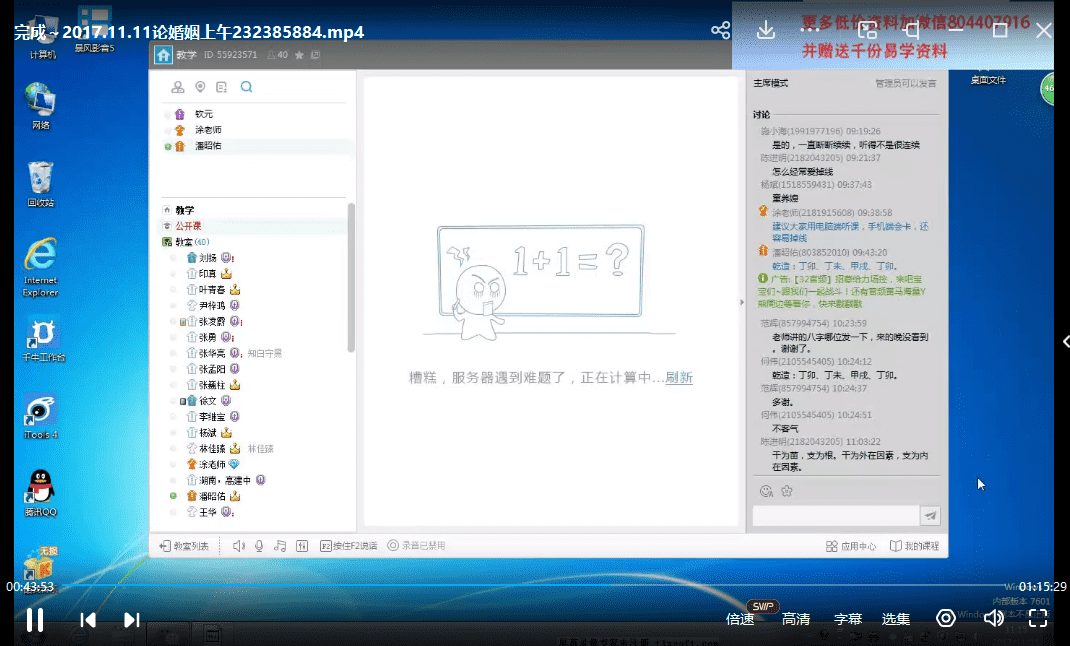Click the 刷新 refresh link
The height and width of the screenshot is (646, 1070).
[x=679, y=378]
